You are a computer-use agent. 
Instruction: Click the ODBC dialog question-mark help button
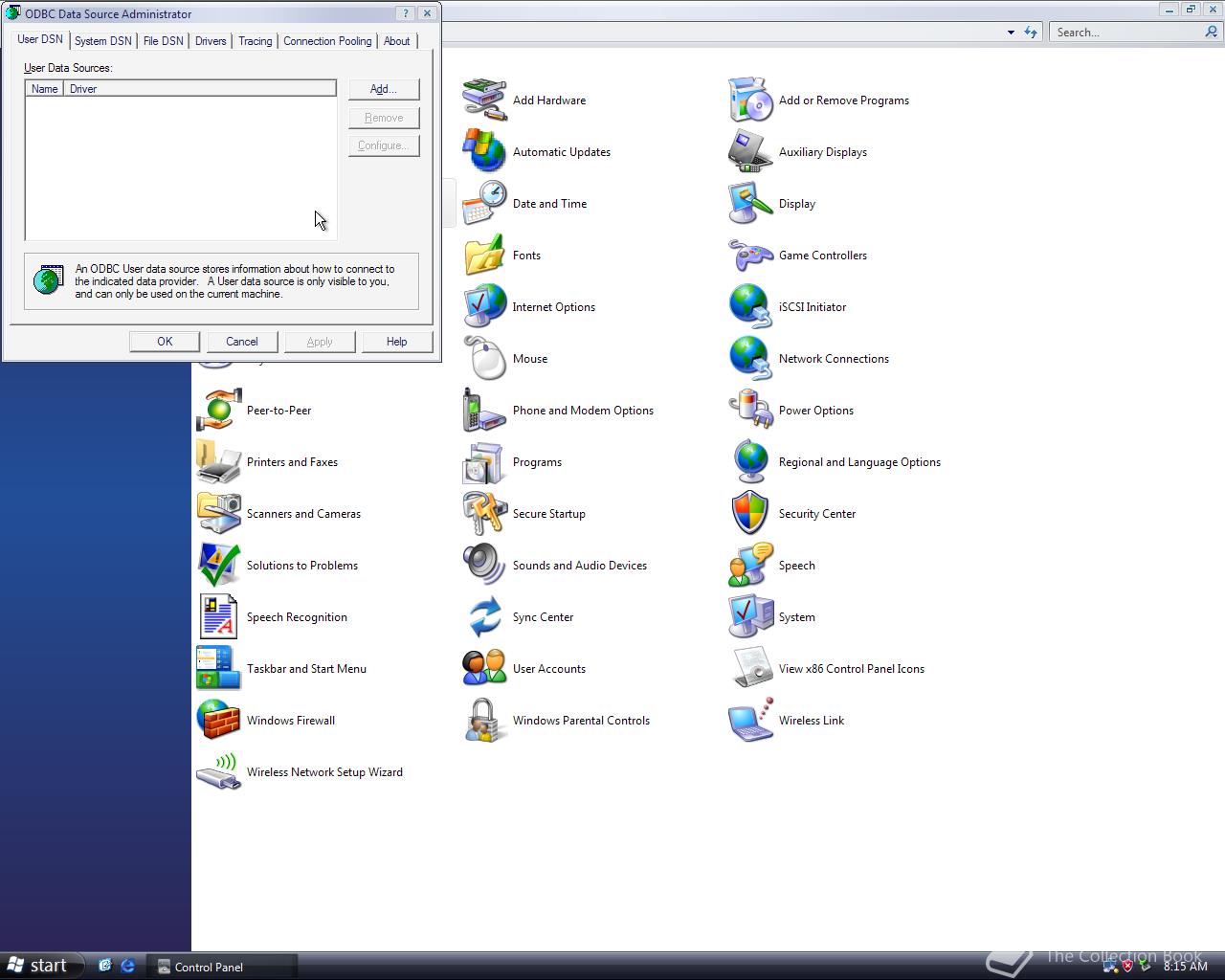[406, 13]
